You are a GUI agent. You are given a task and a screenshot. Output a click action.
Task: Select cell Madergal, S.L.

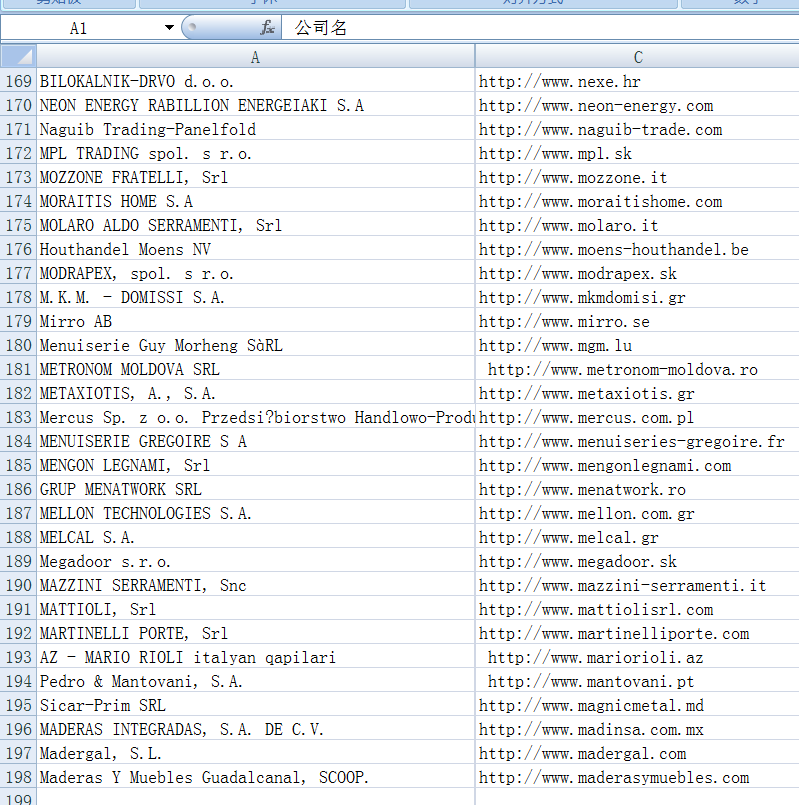pos(256,753)
